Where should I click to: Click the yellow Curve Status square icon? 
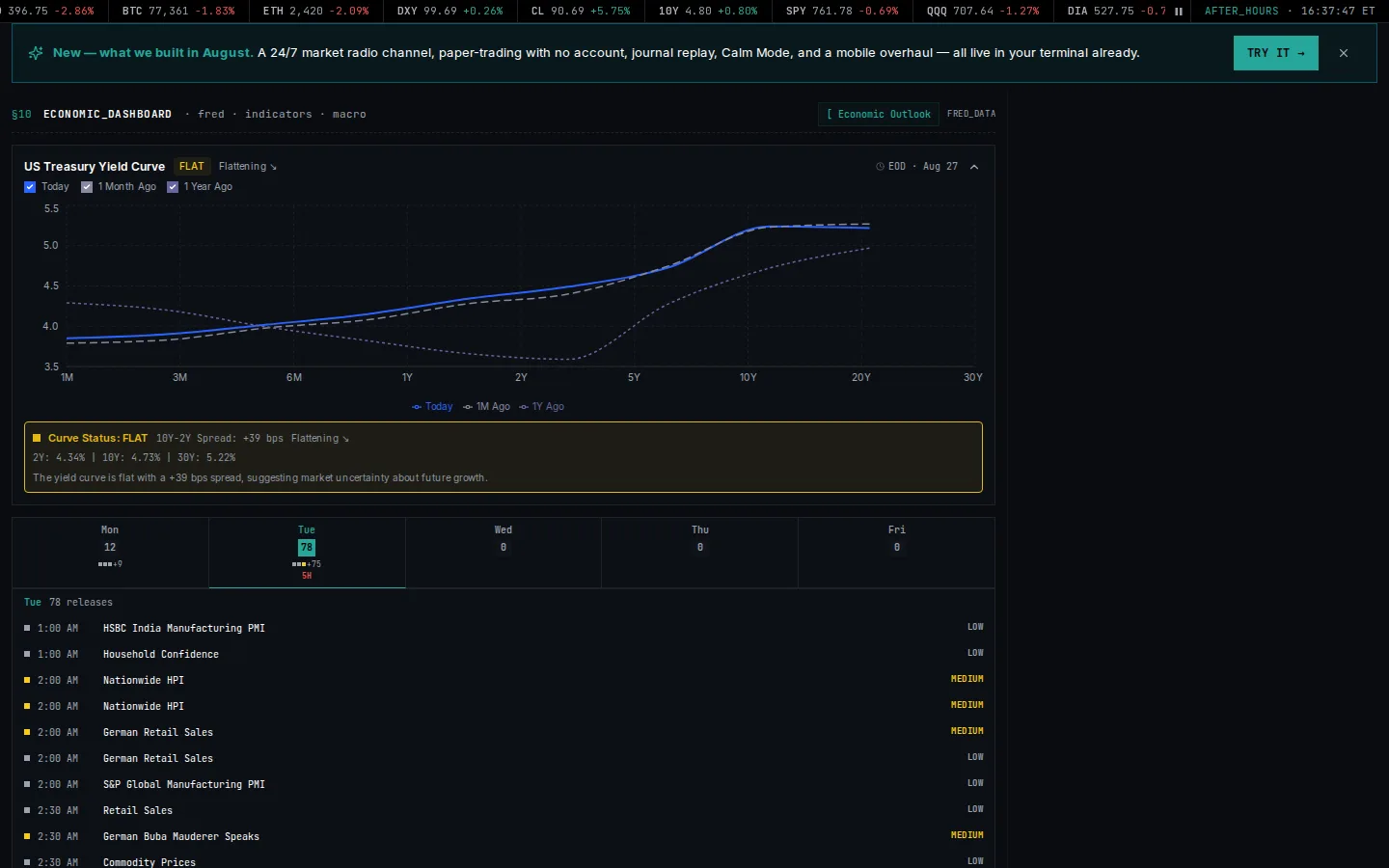tap(37, 438)
